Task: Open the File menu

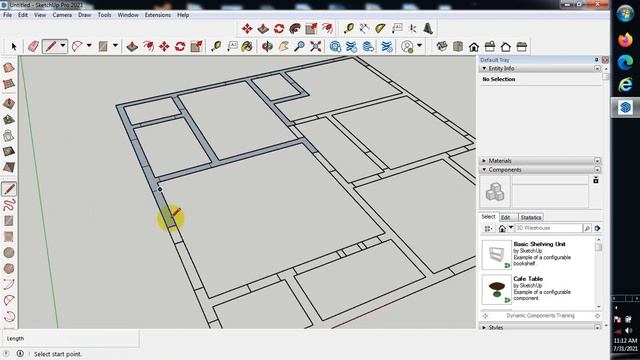Action: point(7,15)
